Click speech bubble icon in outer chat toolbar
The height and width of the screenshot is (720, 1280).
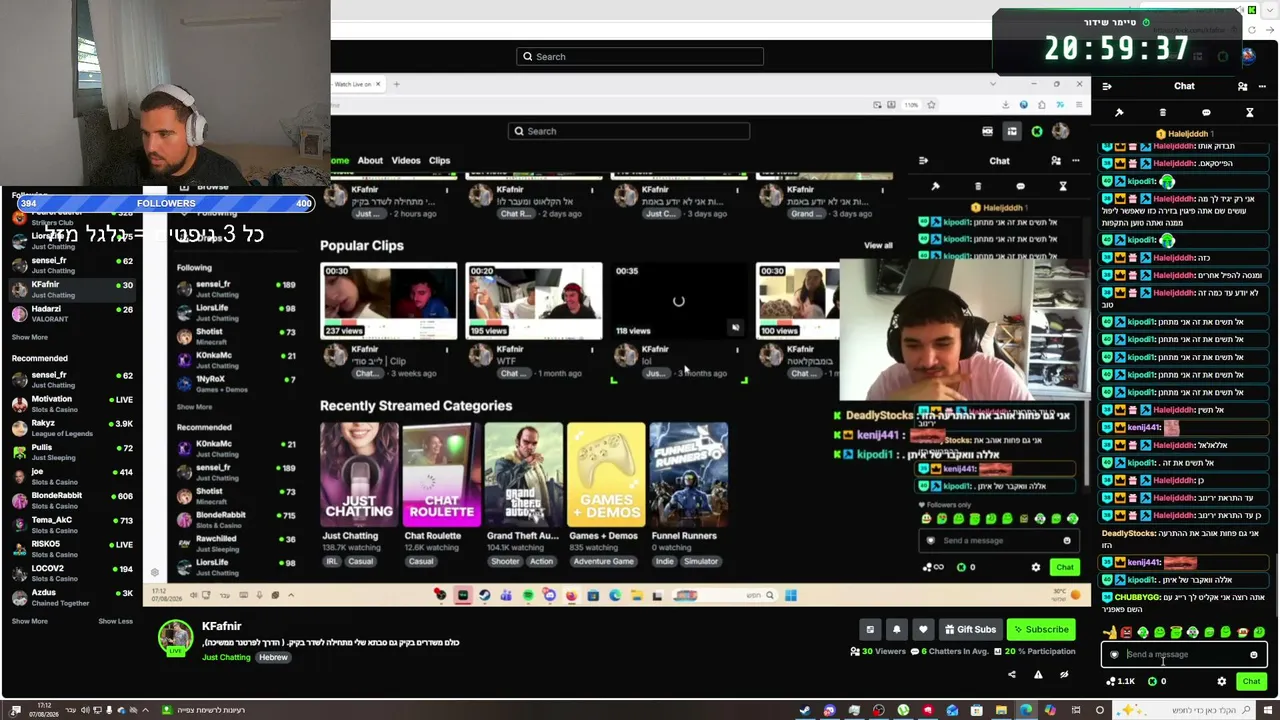pos(1206,113)
